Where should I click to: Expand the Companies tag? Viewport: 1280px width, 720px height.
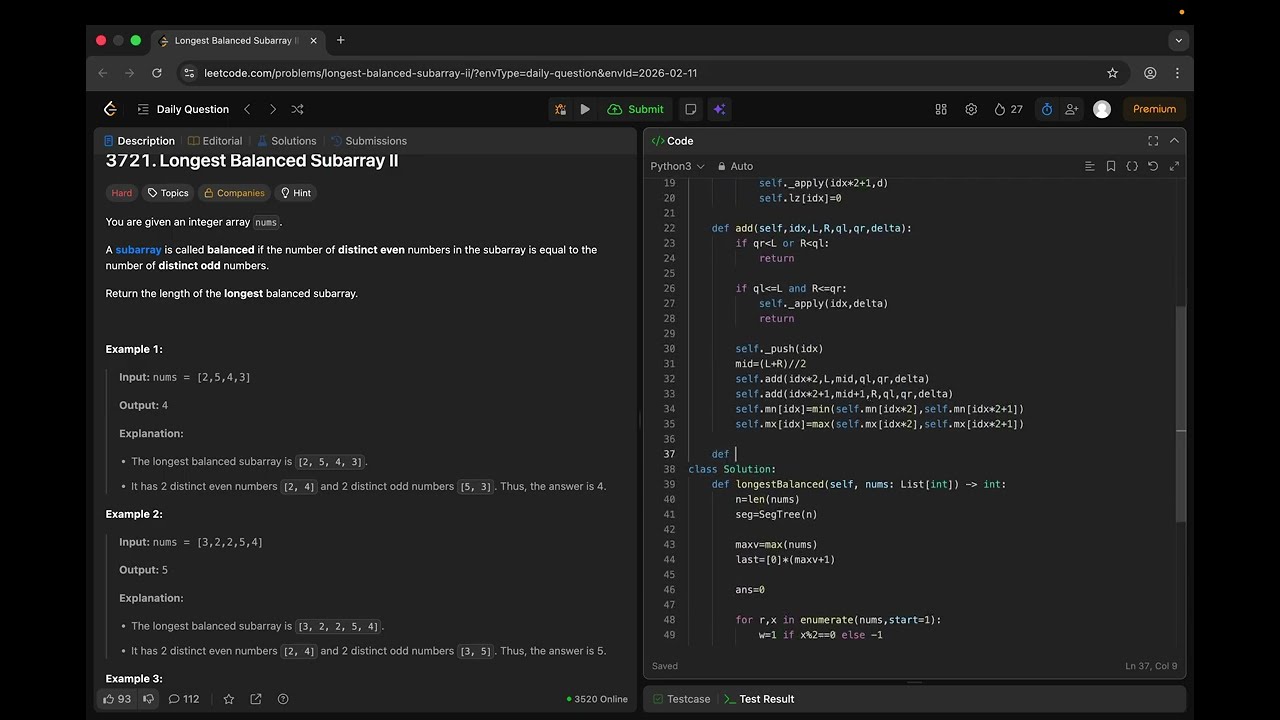234,193
